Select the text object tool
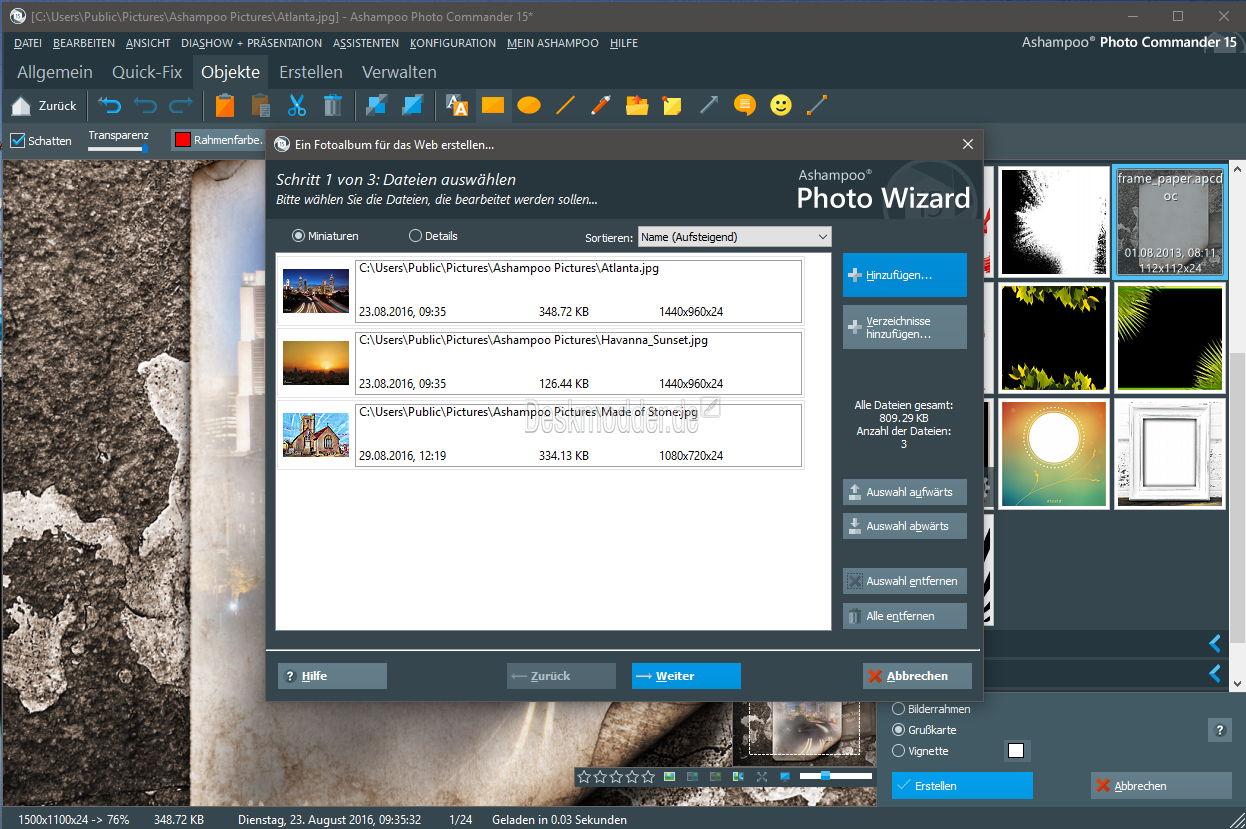1246x829 pixels. pyautogui.click(x=457, y=105)
